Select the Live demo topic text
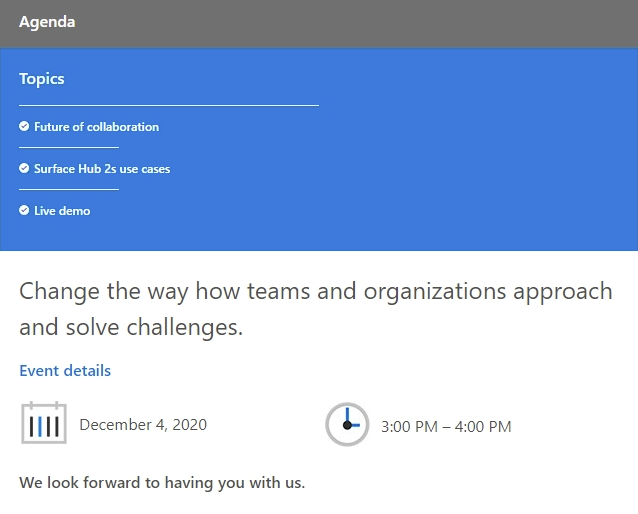Image resolution: width=638 pixels, height=514 pixels. 62,210
